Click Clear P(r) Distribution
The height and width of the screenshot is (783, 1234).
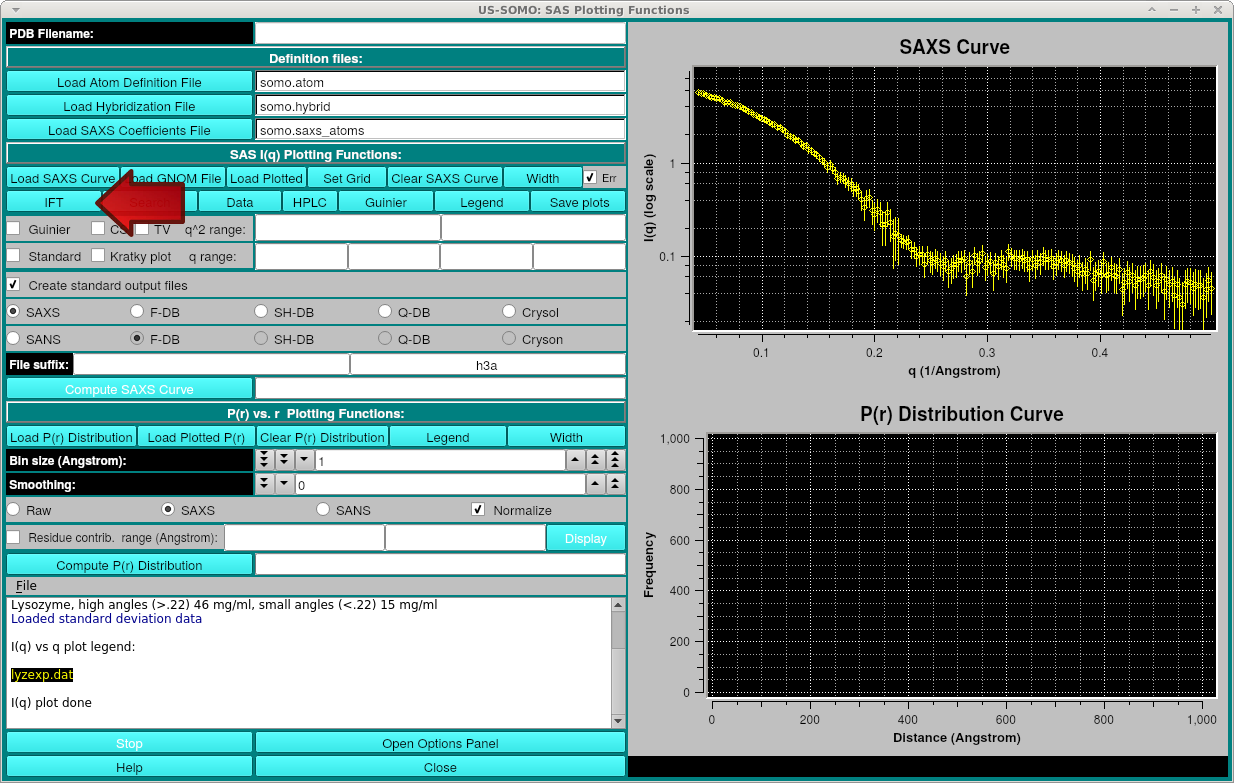click(x=322, y=436)
